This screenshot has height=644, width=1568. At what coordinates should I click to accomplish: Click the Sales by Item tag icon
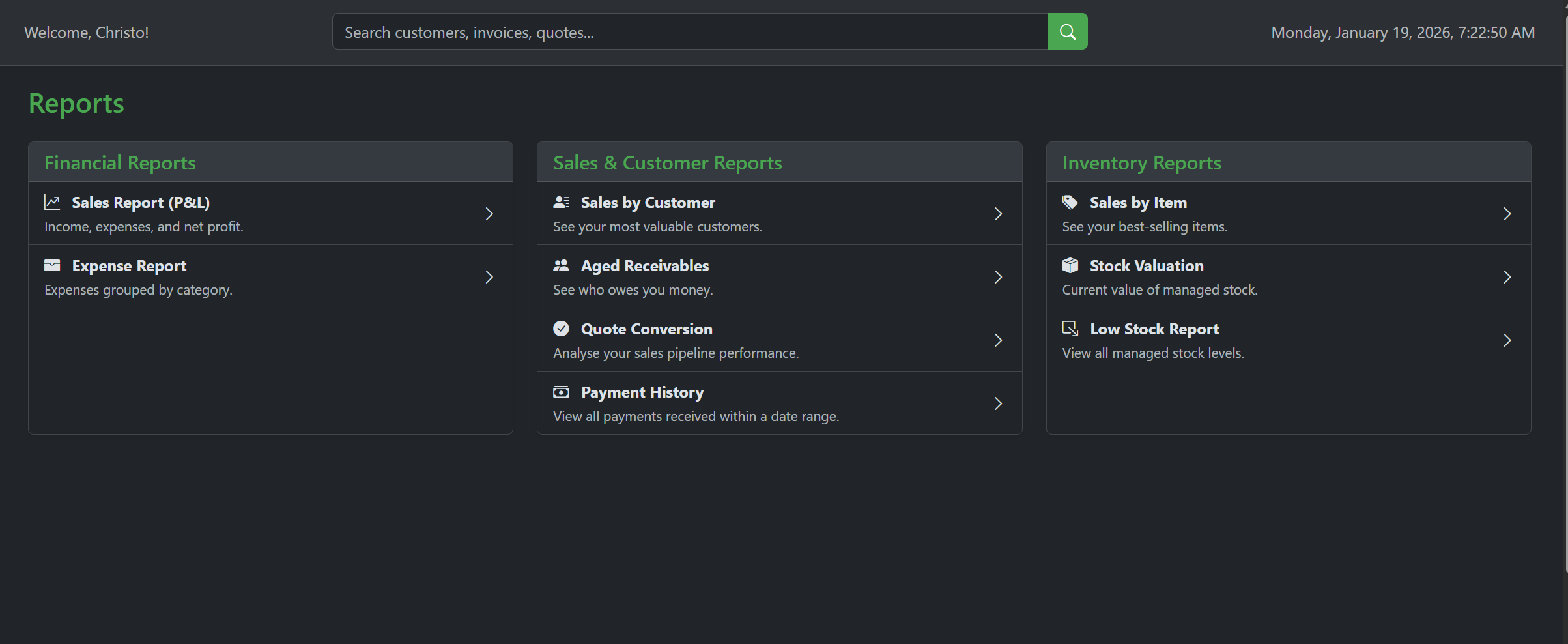[x=1070, y=202]
